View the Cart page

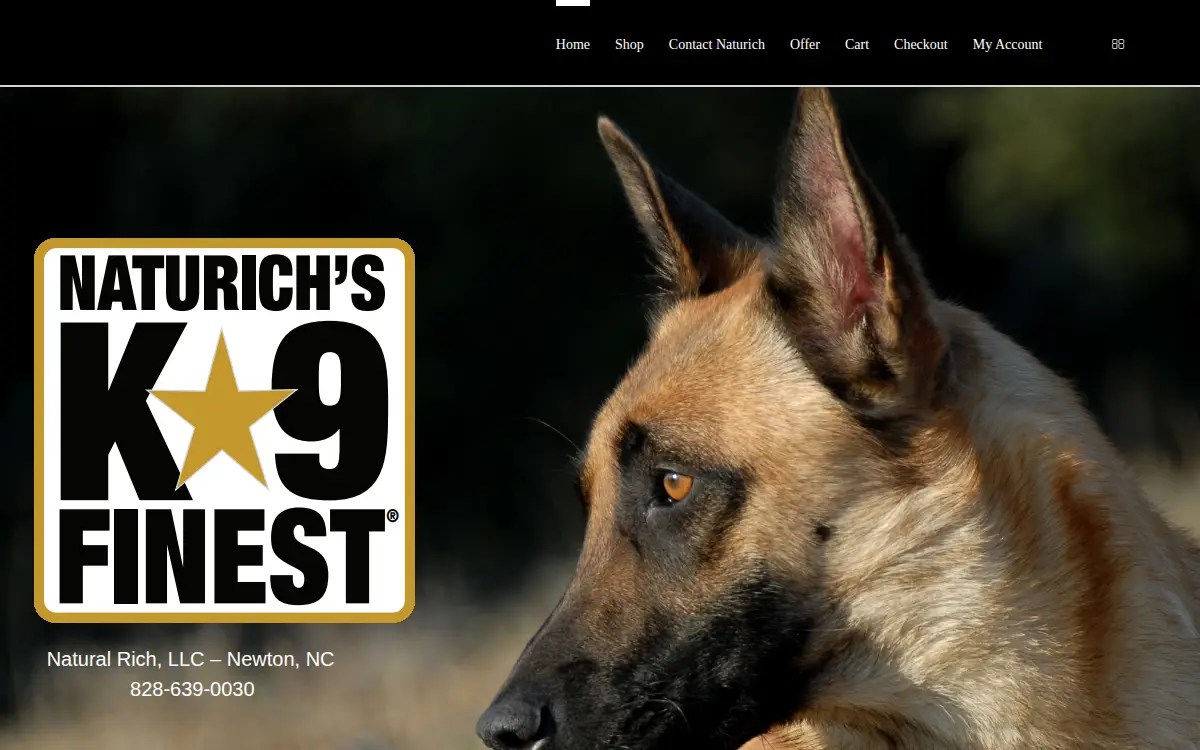pyautogui.click(x=857, y=44)
